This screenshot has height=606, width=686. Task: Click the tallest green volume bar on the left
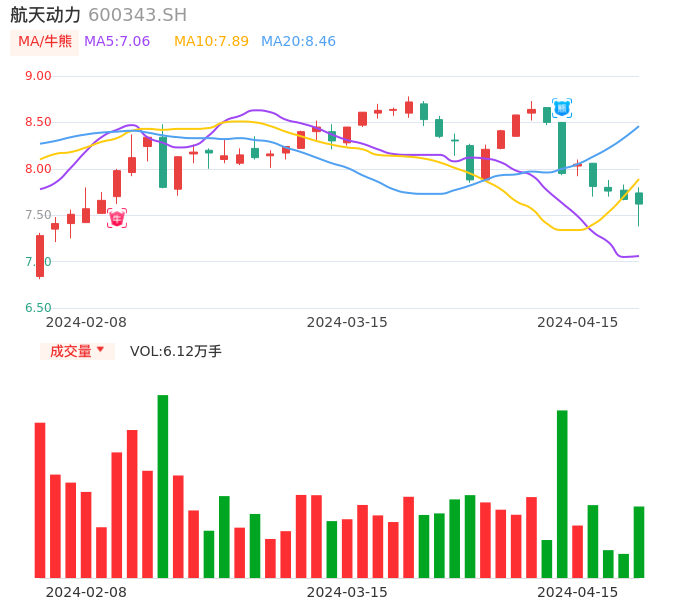click(162, 486)
